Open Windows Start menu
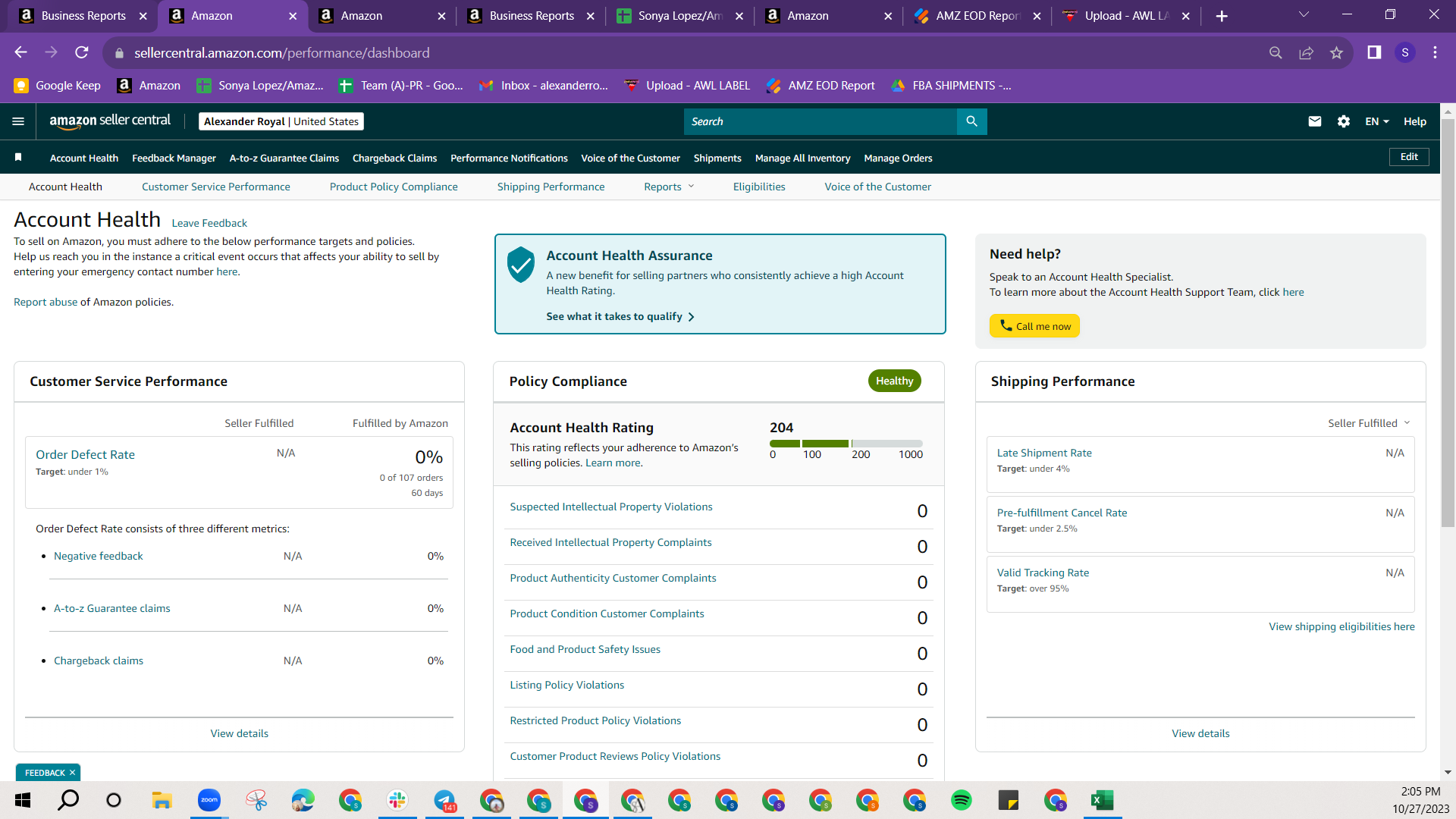Image resolution: width=1456 pixels, height=819 pixels. coord(22,800)
